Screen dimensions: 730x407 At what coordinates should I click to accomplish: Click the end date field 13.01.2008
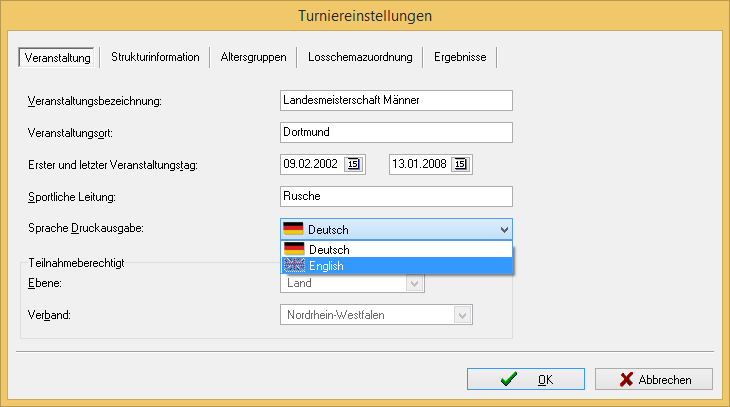tap(419, 165)
